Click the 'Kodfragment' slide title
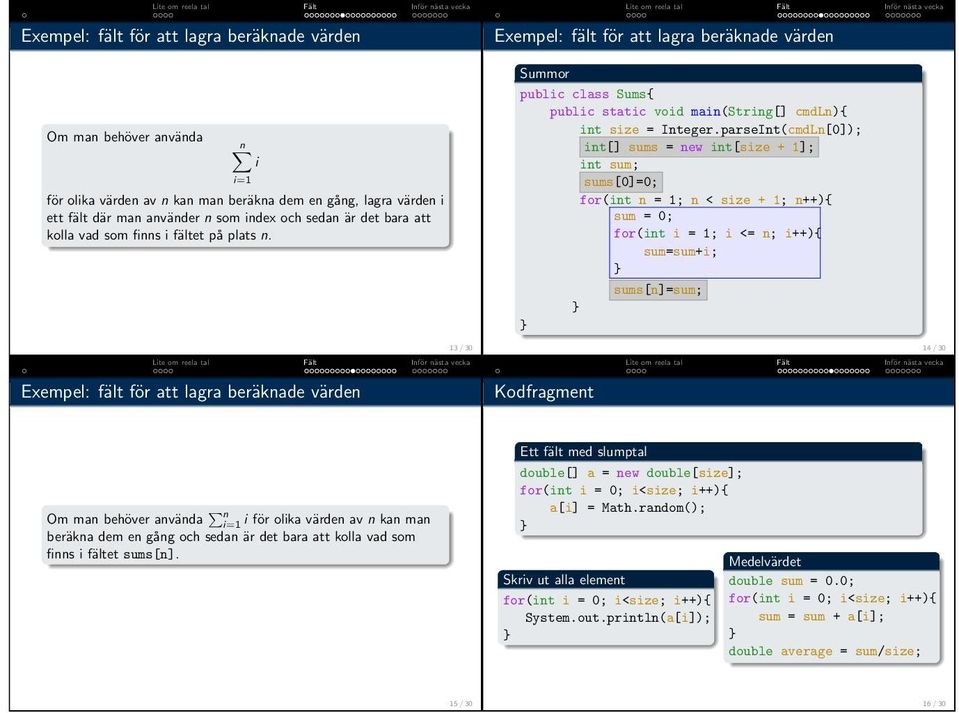 coord(544,392)
